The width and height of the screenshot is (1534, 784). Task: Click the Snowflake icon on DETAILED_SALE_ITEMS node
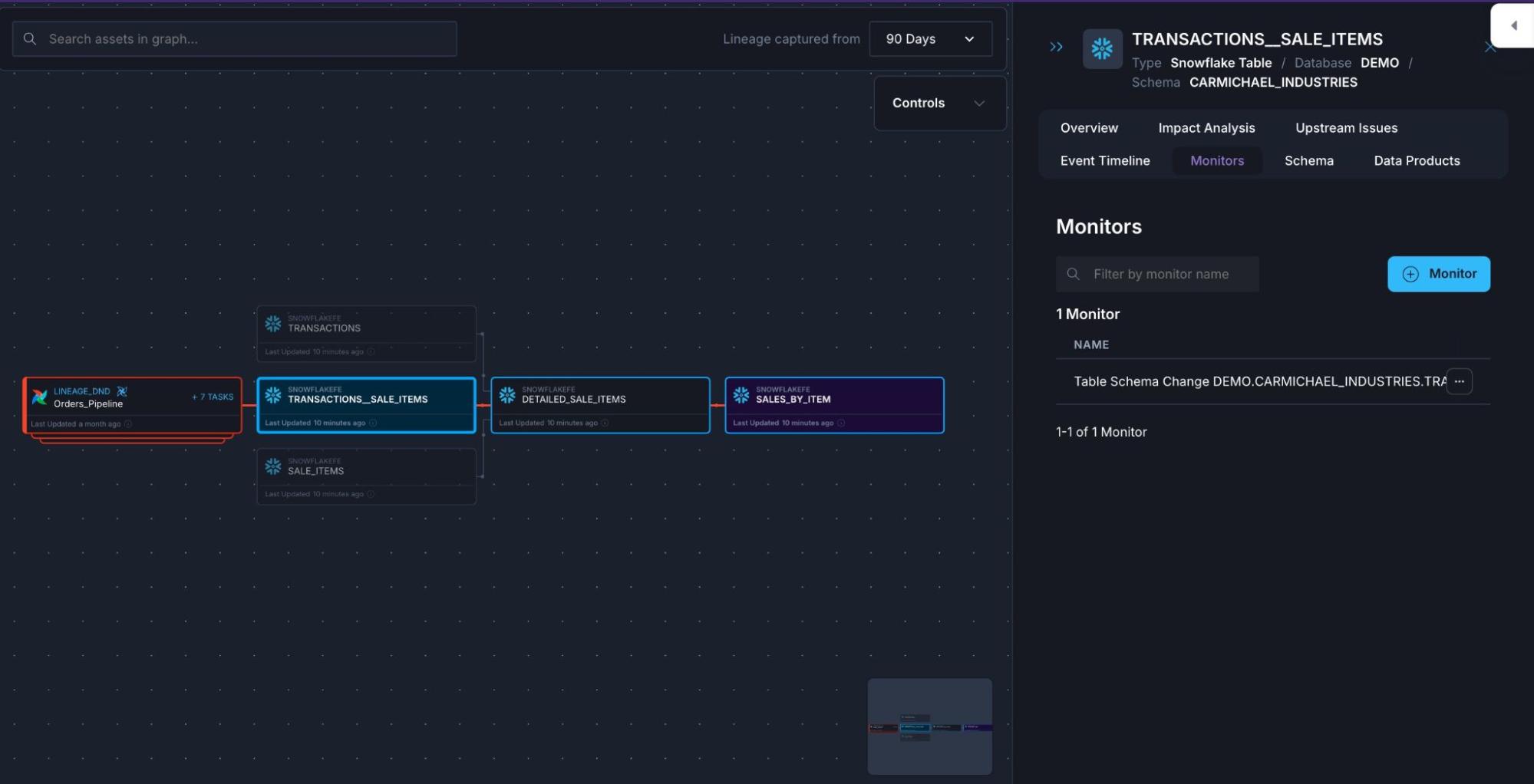tap(507, 395)
